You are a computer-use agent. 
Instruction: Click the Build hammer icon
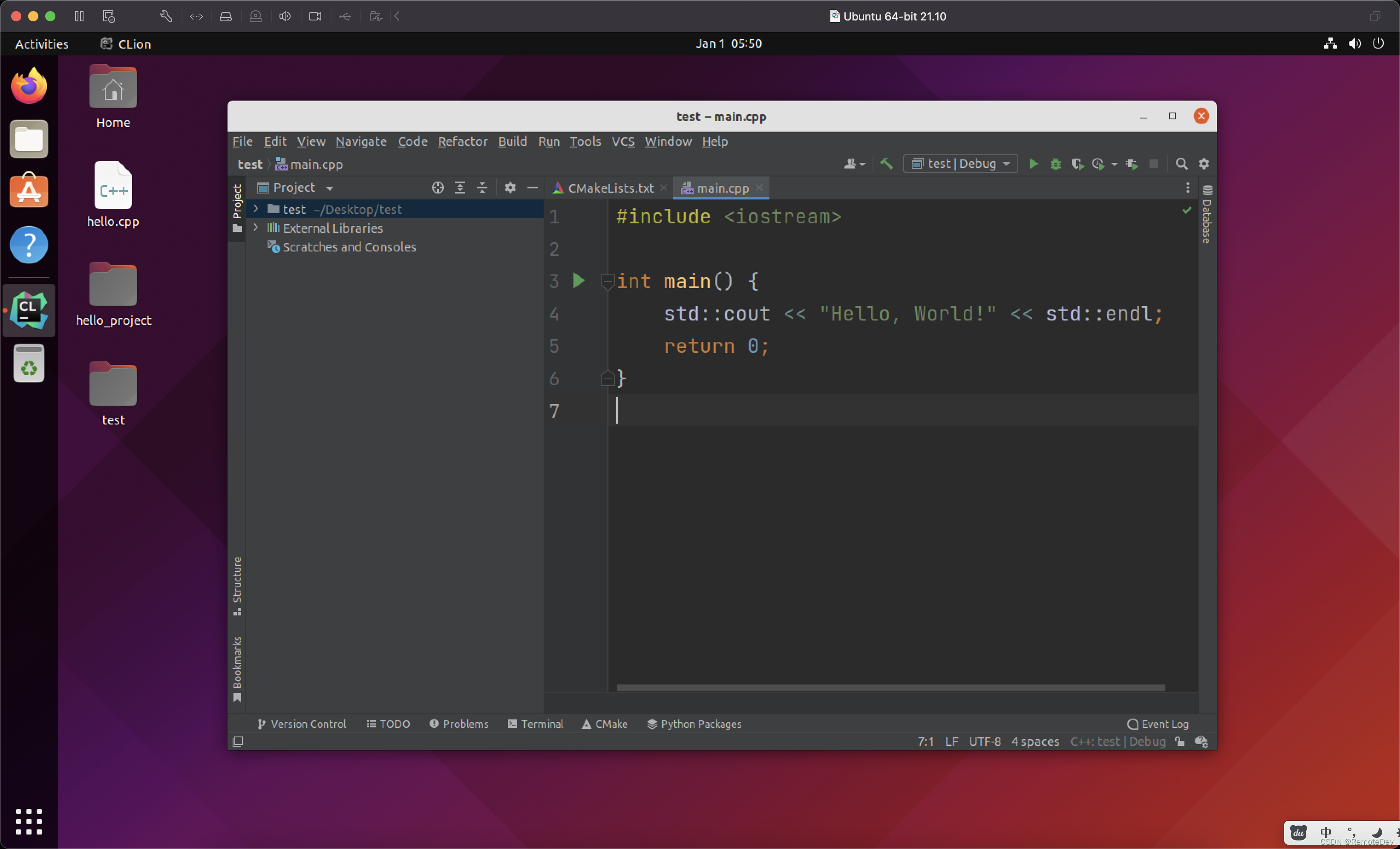(x=886, y=164)
